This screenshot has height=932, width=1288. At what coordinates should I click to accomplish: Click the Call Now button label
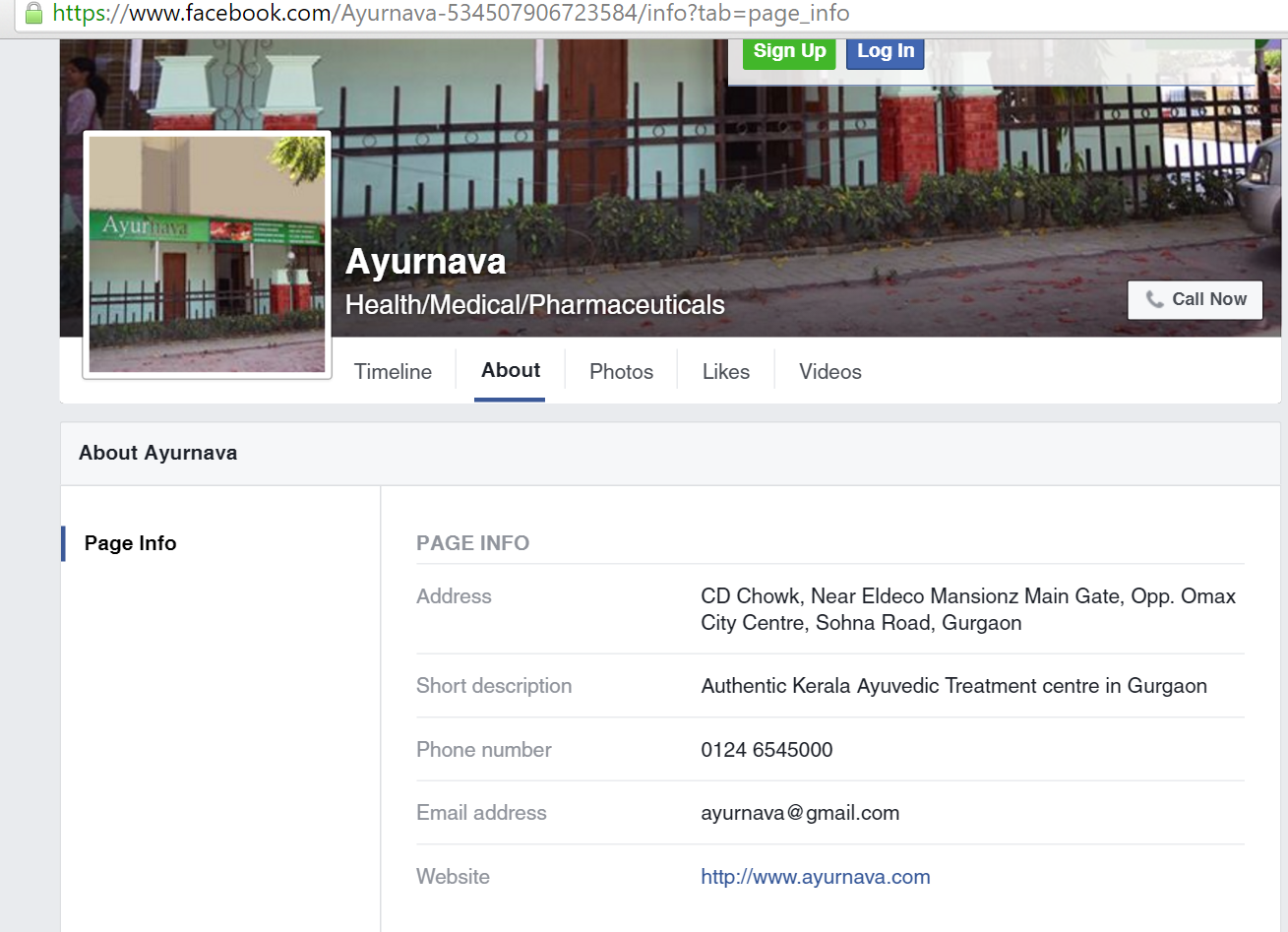(1209, 299)
